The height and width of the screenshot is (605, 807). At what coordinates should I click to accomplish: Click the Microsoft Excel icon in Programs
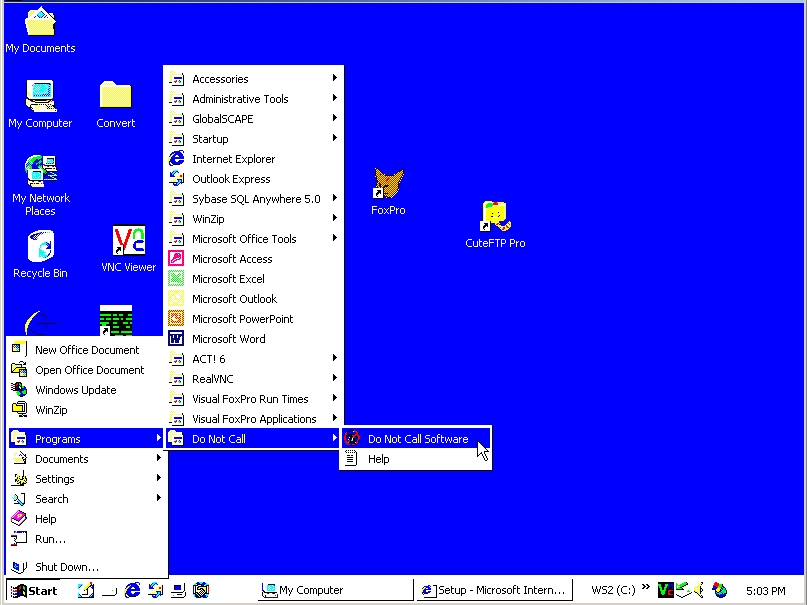pyautogui.click(x=176, y=278)
